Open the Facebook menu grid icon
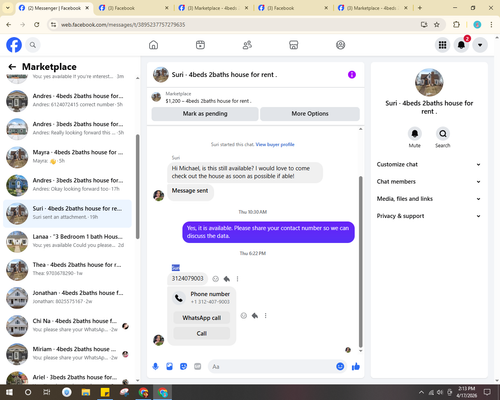The image size is (500, 400). [442, 45]
